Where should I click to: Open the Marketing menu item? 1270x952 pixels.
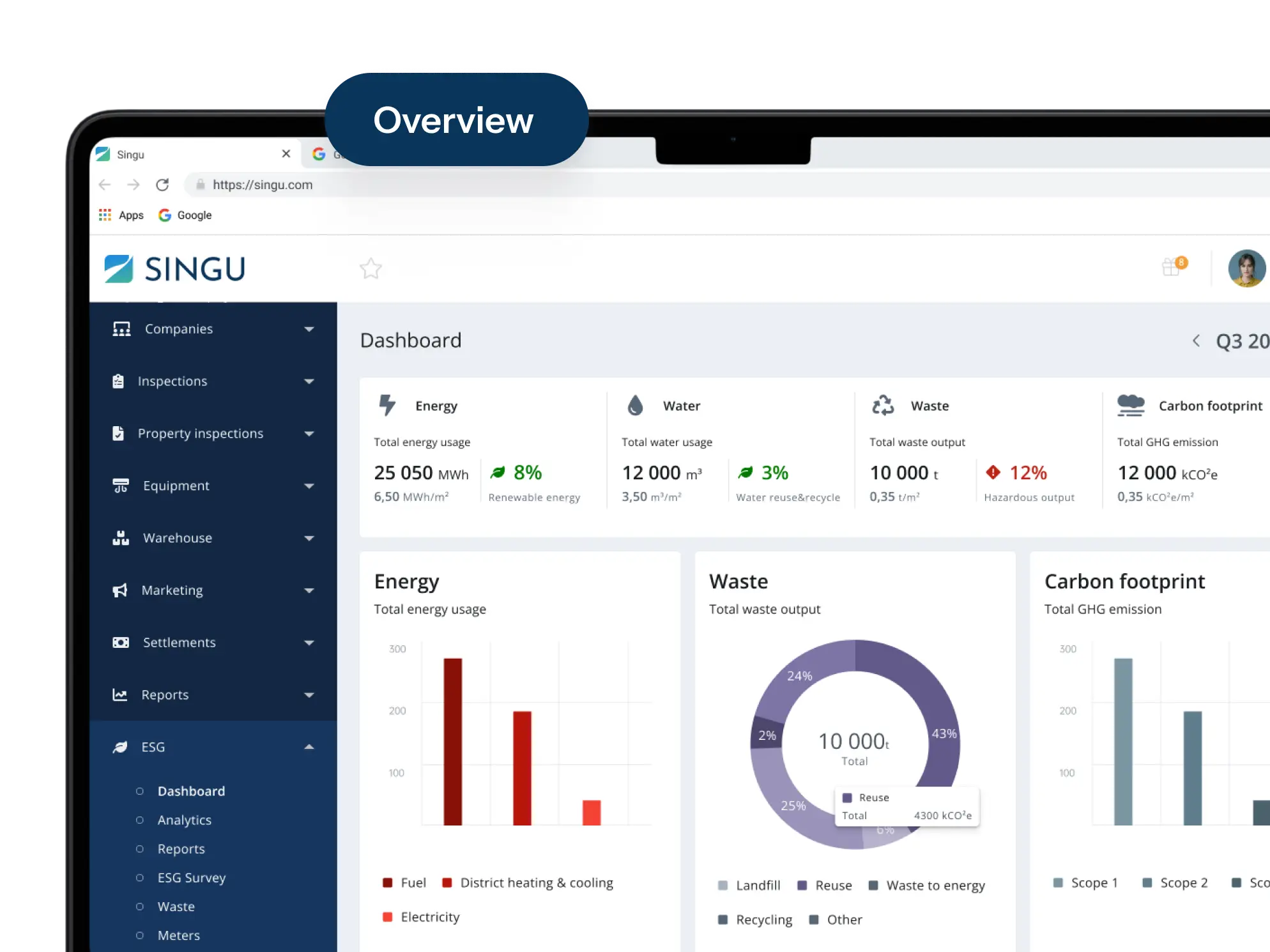(213, 590)
